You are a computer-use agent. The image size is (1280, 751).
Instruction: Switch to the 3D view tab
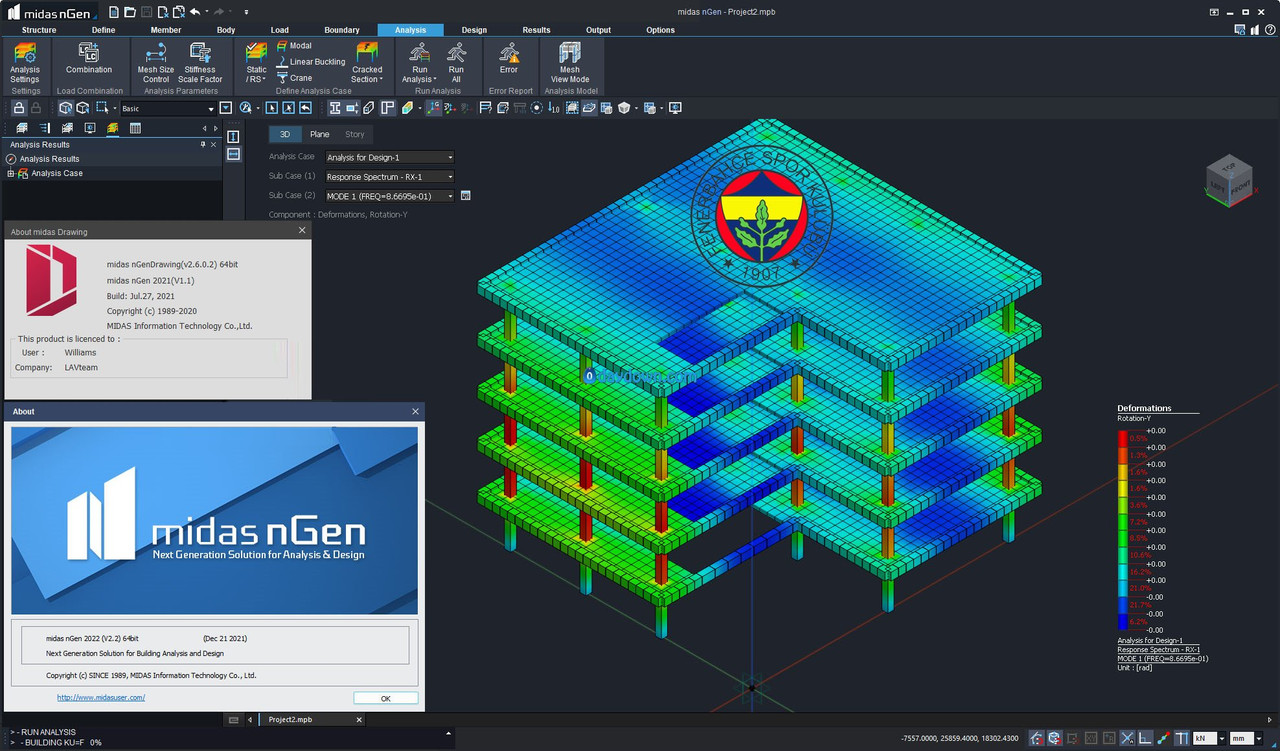[284, 134]
